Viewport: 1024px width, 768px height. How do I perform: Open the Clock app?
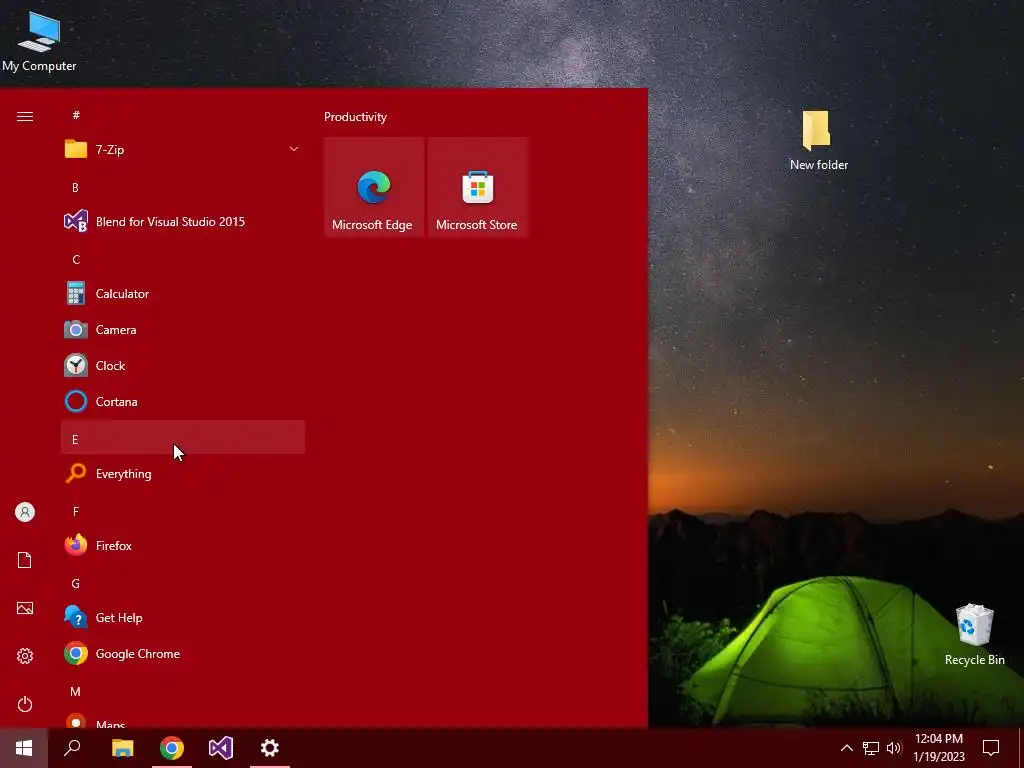pyautogui.click(x=183, y=366)
